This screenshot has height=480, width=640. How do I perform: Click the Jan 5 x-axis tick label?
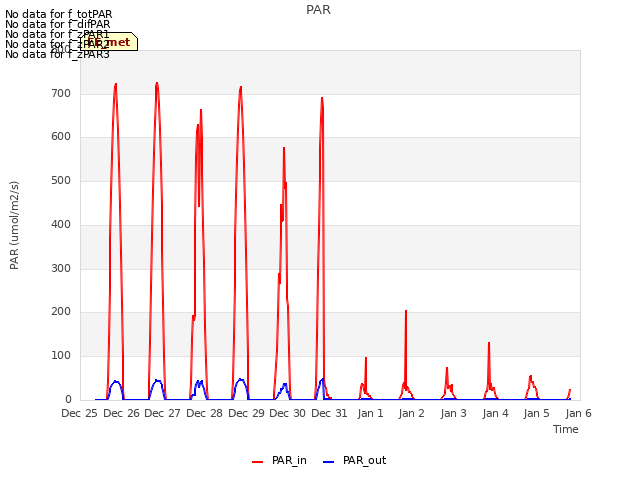pyautogui.click(x=537, y=413)
